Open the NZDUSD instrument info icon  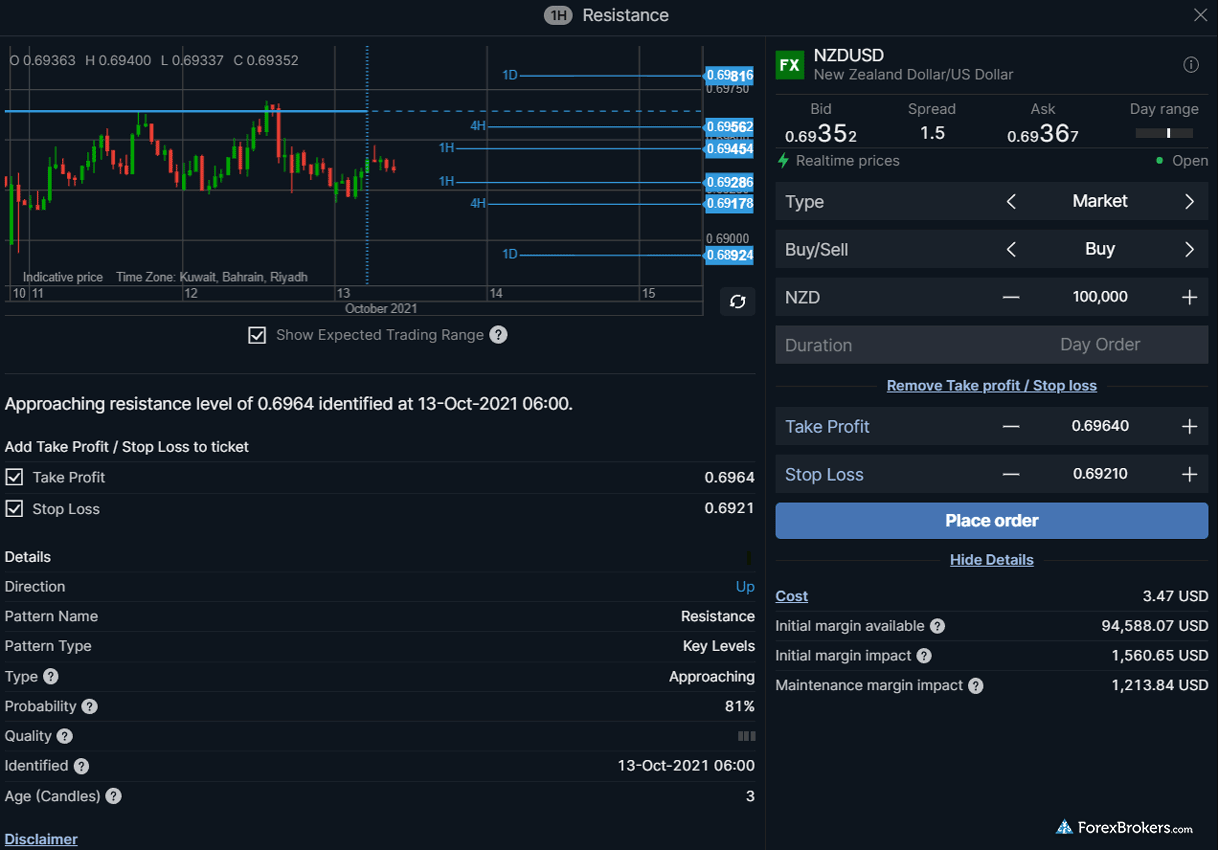(1190, 65)
